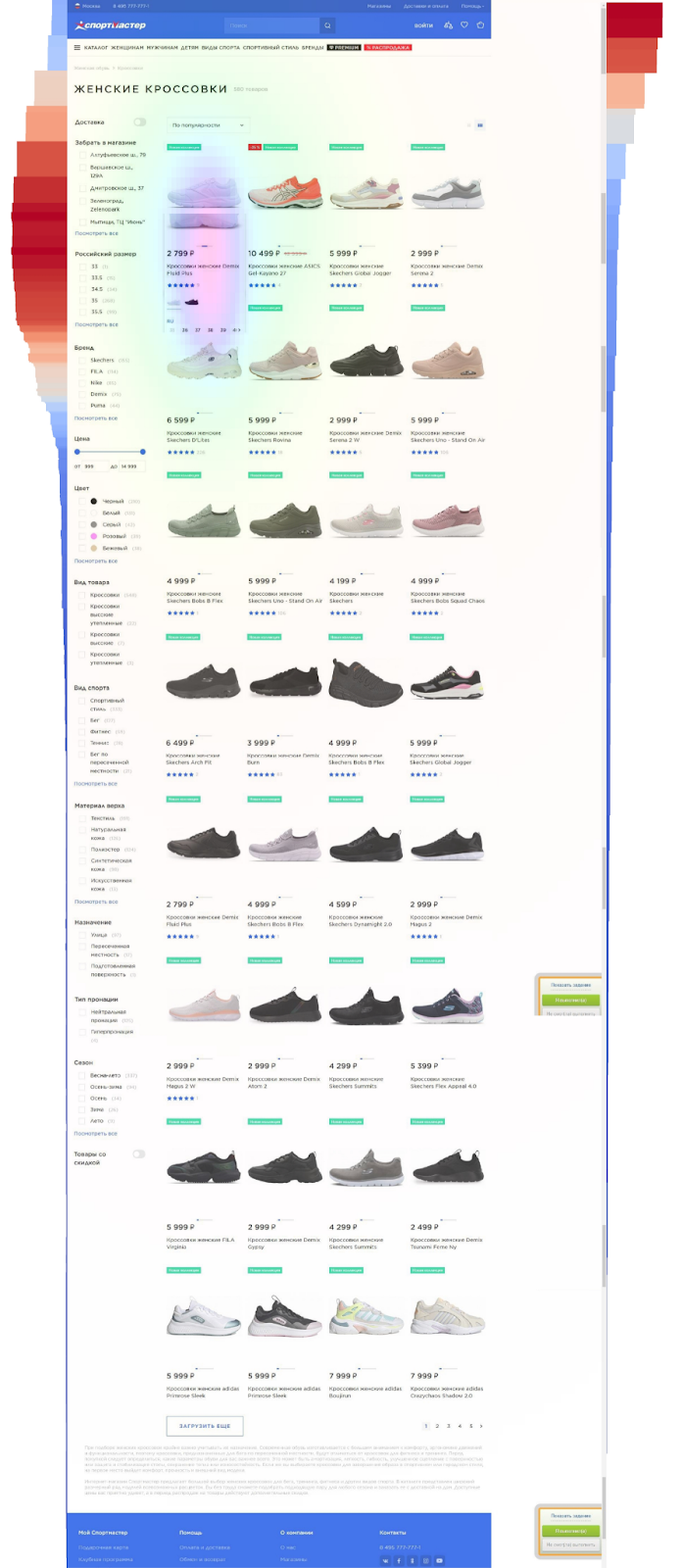The height and width of the screenshot is (1568, 683).
Task: Select the Серый color swatch filter
Action: coord(94,524)
